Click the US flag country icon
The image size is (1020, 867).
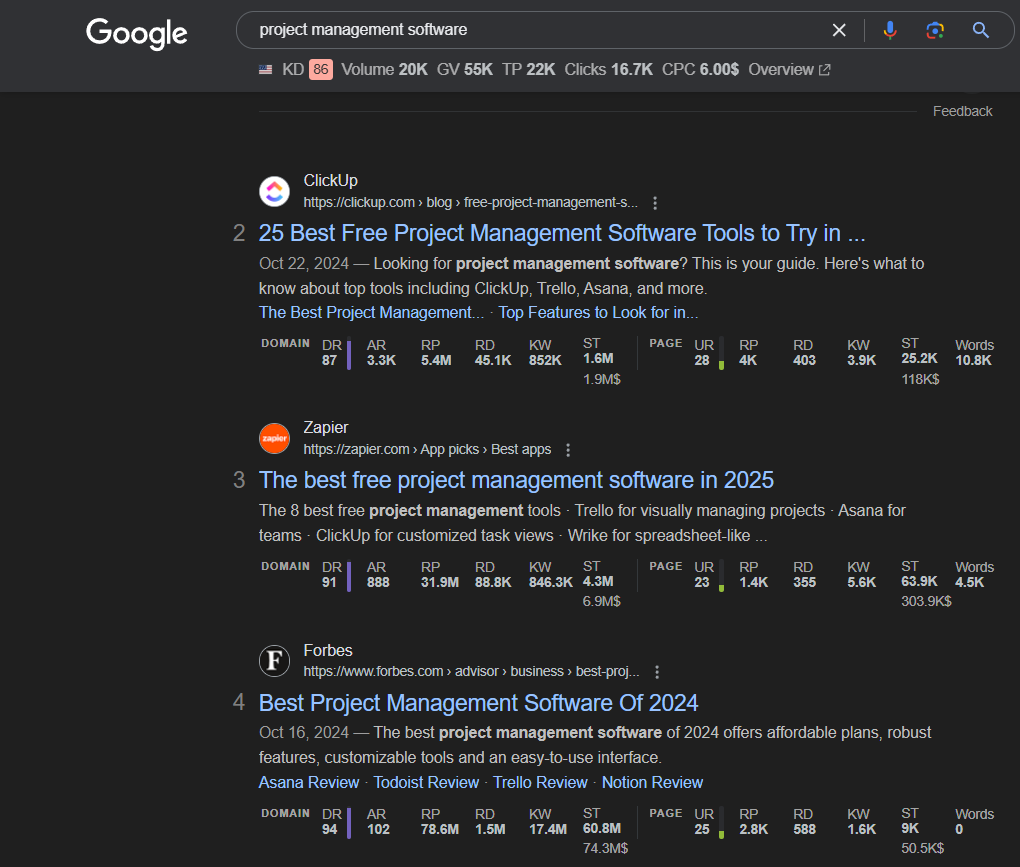coord(265,70)
